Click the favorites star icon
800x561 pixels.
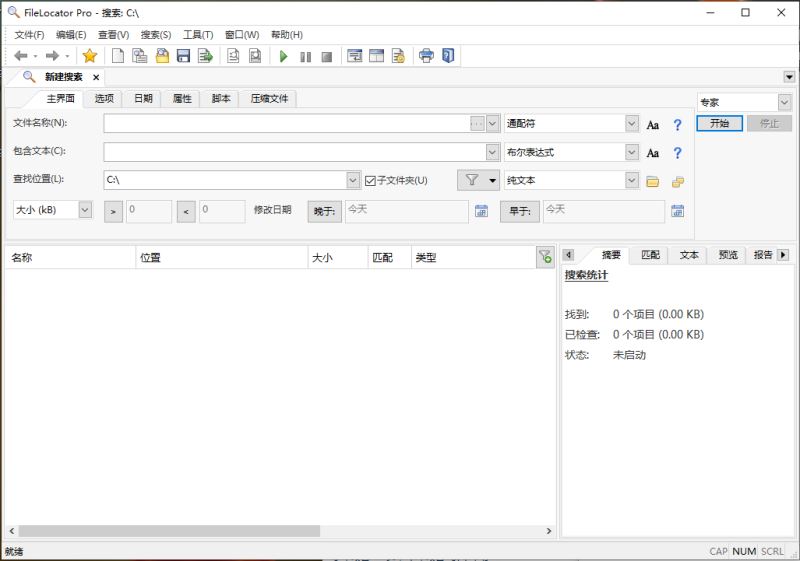pyautogui.click(x=89, y=56)
